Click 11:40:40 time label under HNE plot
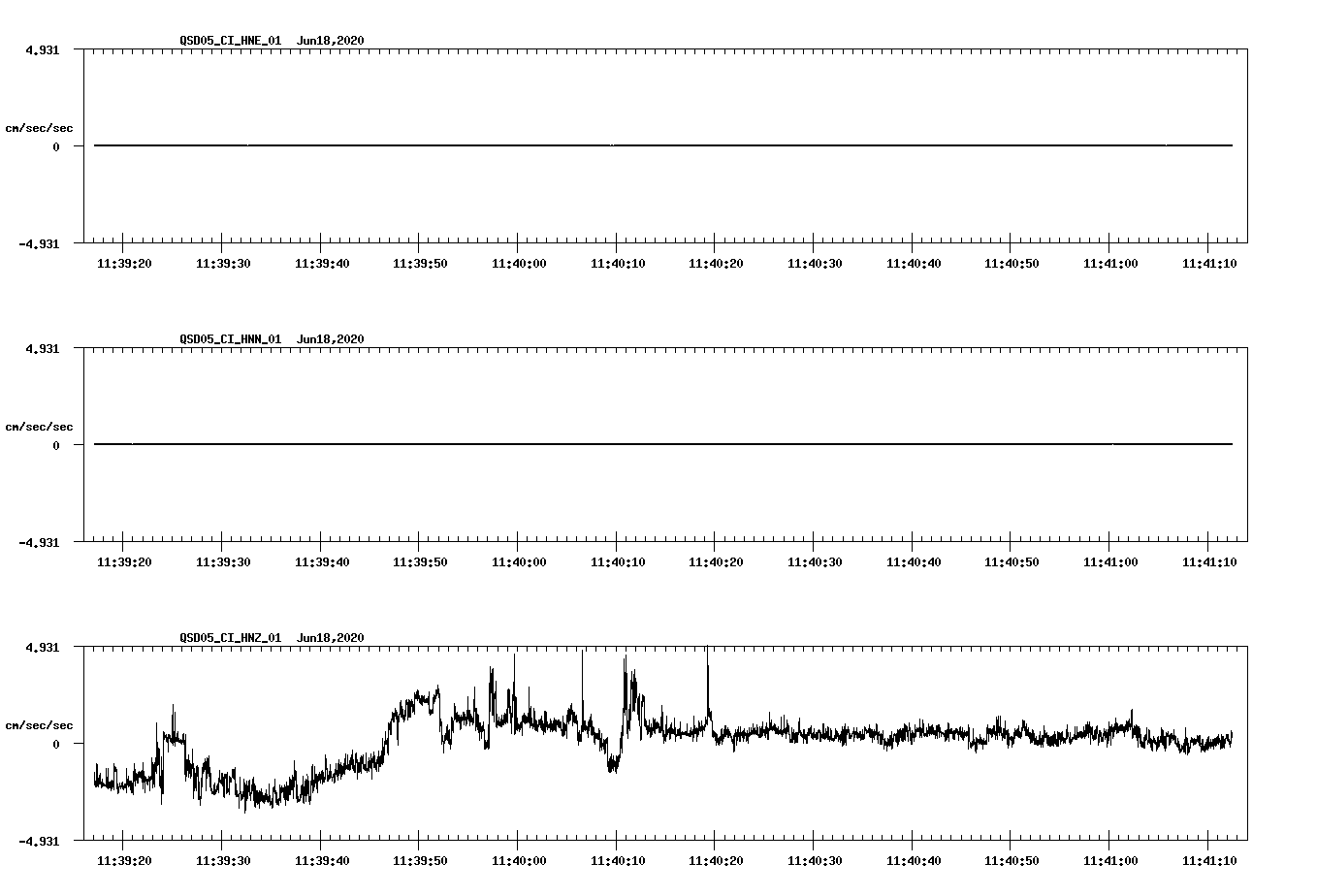1317x896 pixels. [x=914, y=264]
